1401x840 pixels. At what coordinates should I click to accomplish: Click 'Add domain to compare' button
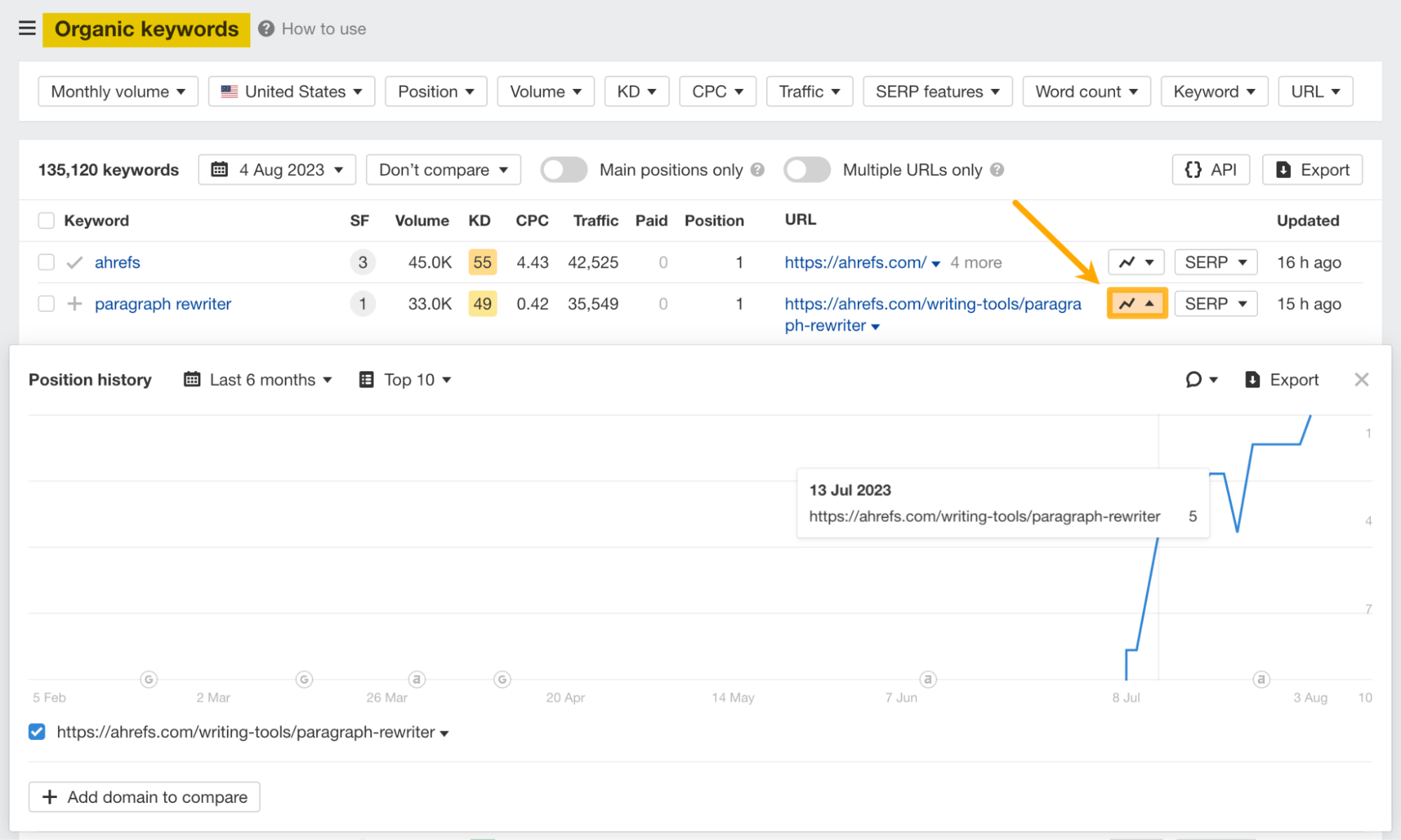click(144, 797)
